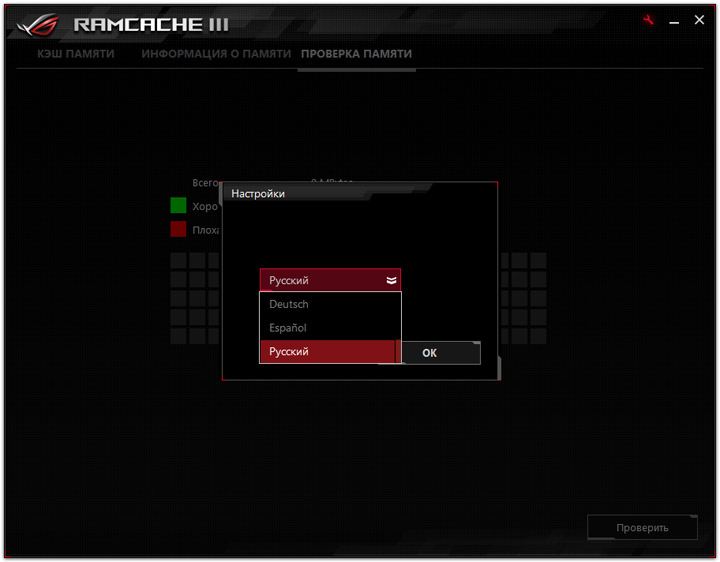Choose Español from the language list
The image size is (720, 562).
[x=328, y=328]
